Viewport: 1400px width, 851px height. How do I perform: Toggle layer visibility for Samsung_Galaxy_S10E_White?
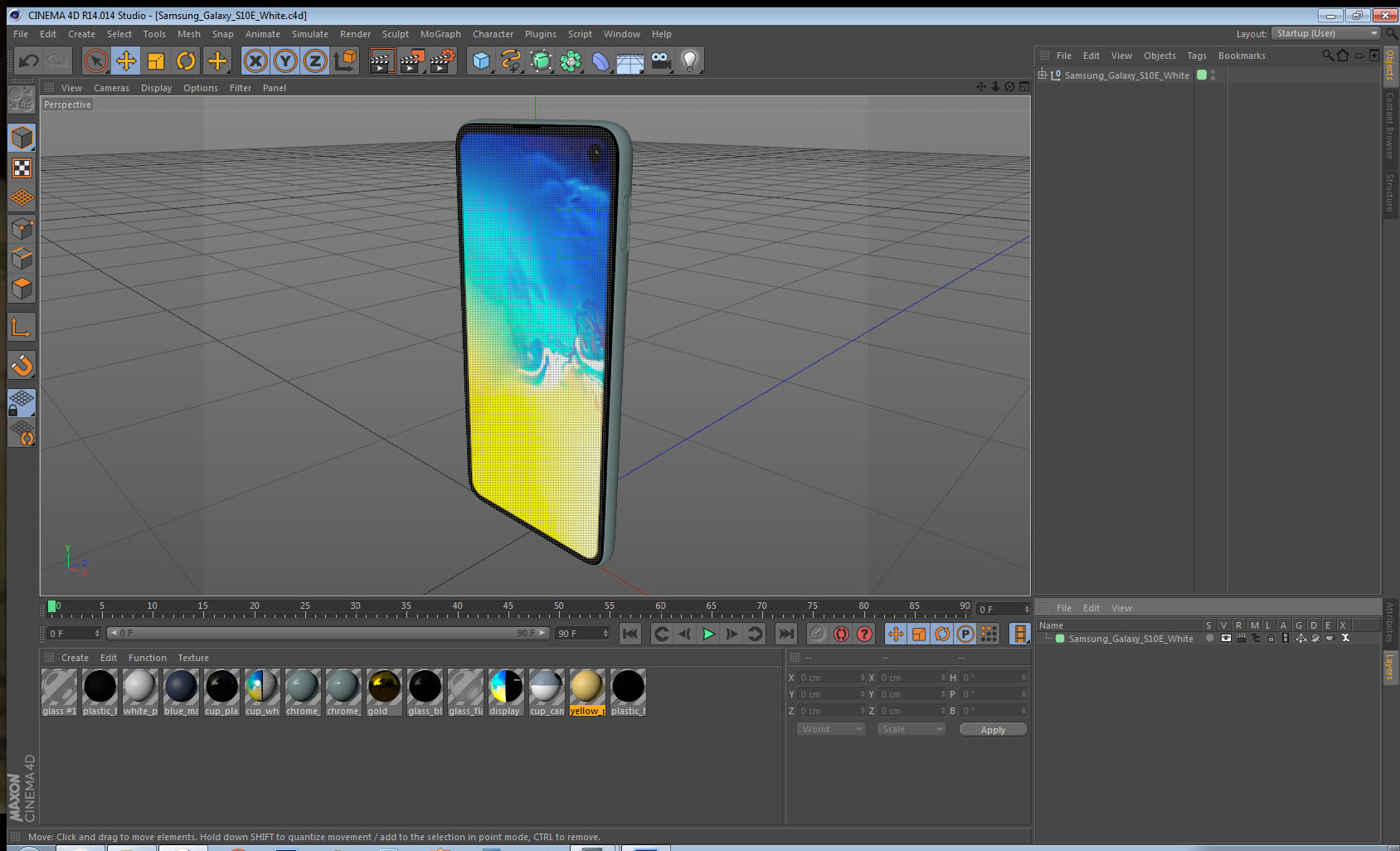pyautogui.click(x=1226, y=639)
